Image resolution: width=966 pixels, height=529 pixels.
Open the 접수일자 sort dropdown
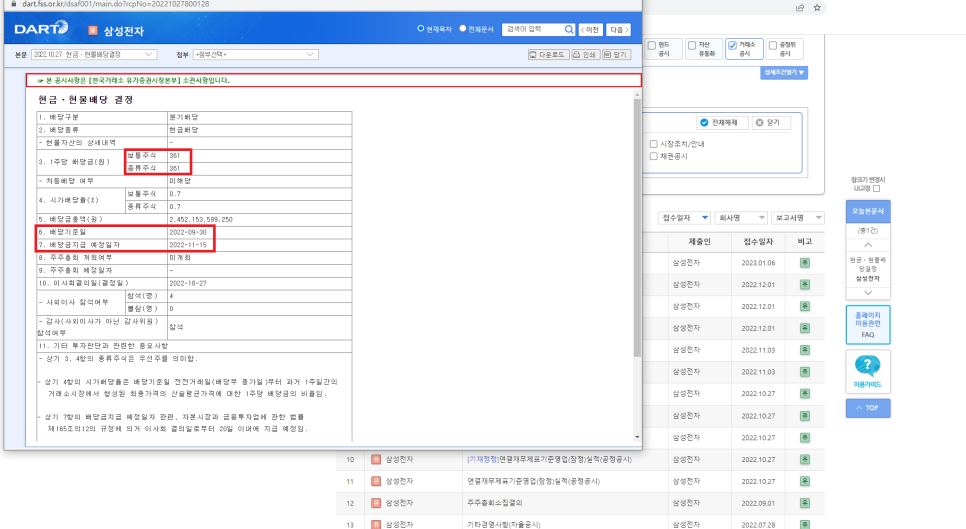tap(684, 218)
